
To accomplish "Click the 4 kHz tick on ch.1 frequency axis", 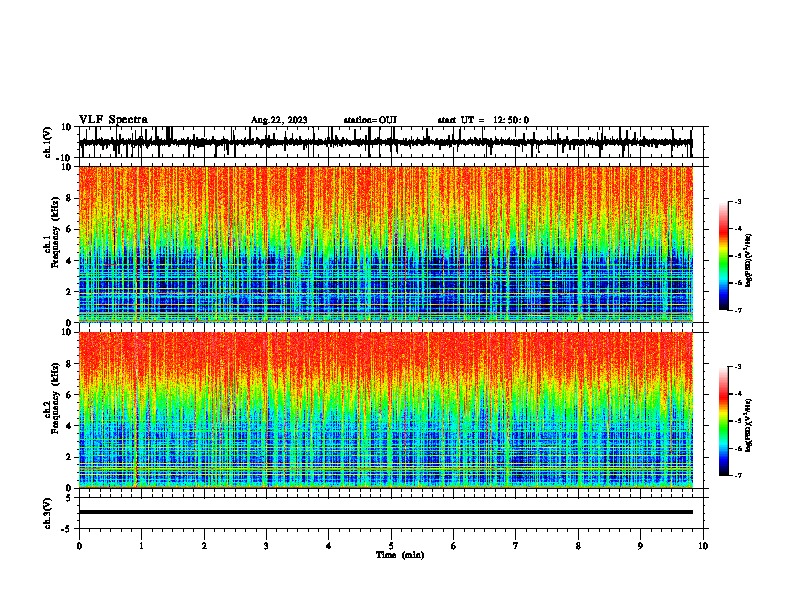I will pyautogui.click(x=70, y=261).
